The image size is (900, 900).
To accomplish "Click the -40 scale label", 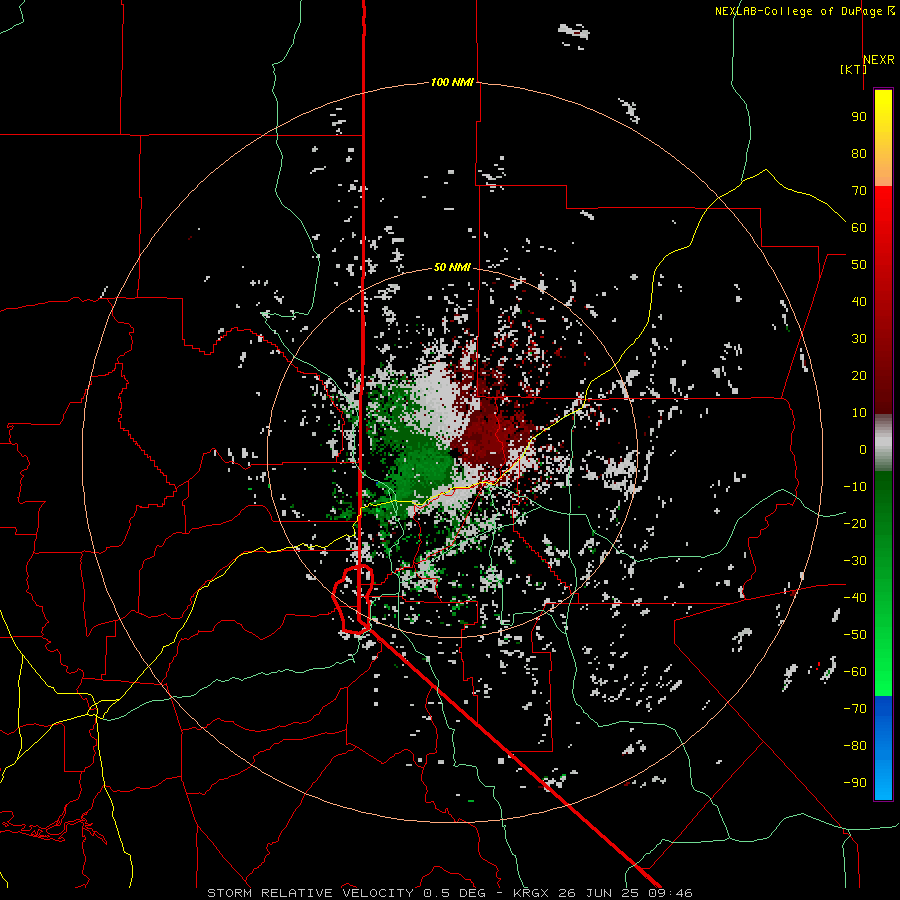I will click(855, 598).
